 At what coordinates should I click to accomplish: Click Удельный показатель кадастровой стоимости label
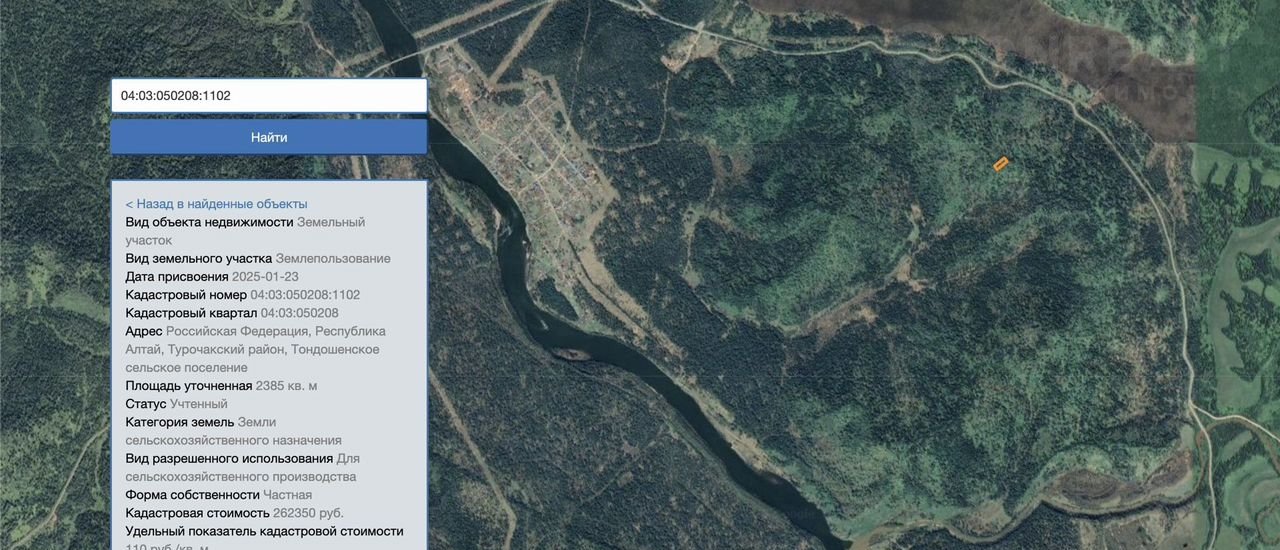[x=264, y=531]
